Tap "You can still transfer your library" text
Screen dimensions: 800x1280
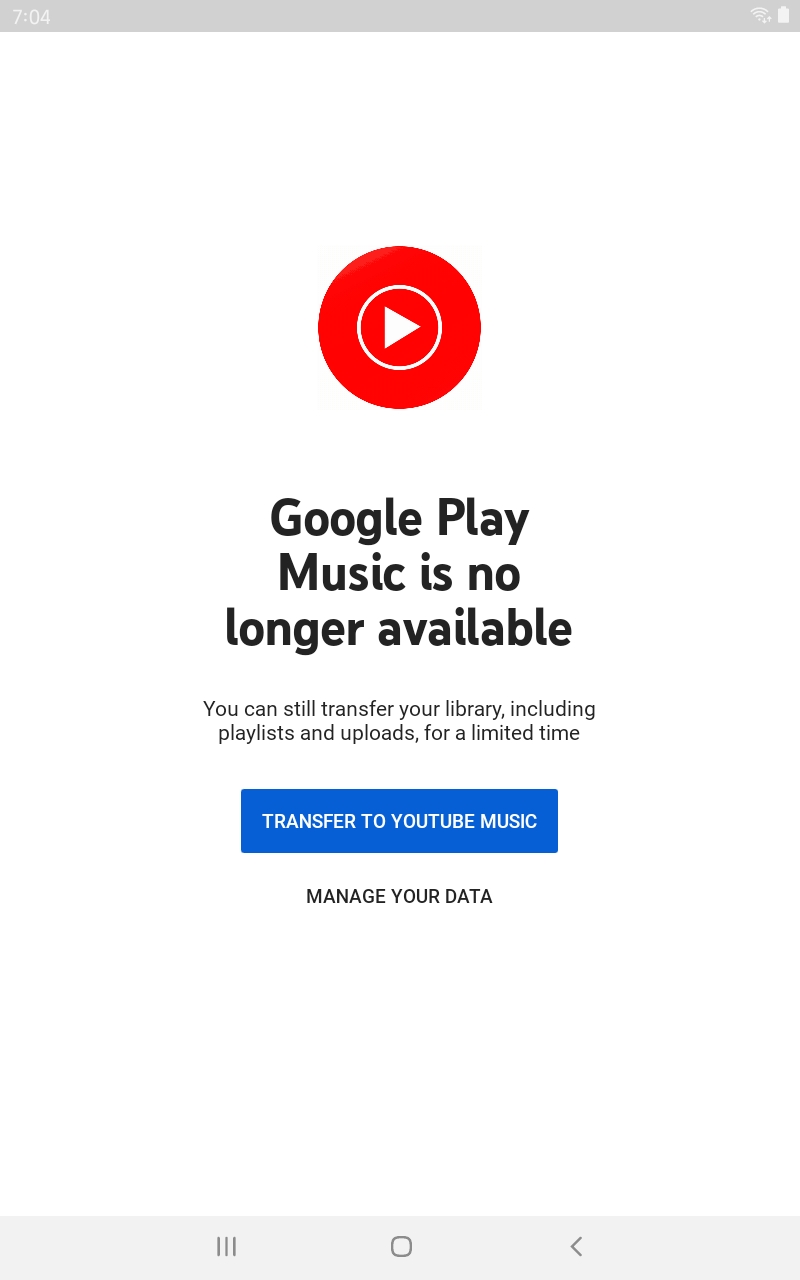[354, 709]
